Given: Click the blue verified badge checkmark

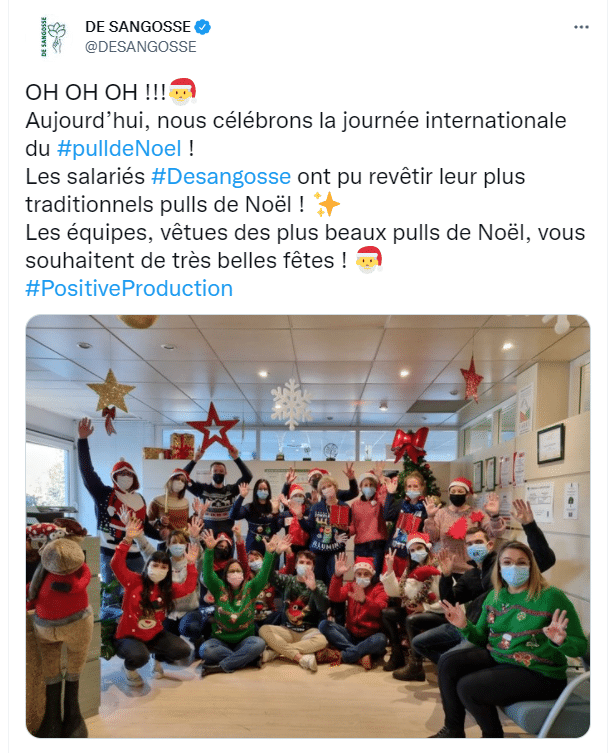Looking at the screenshot, I should click(x=202, y=27).
